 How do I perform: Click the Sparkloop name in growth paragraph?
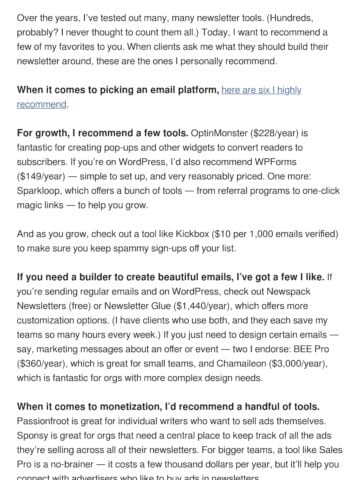[38, 191]
